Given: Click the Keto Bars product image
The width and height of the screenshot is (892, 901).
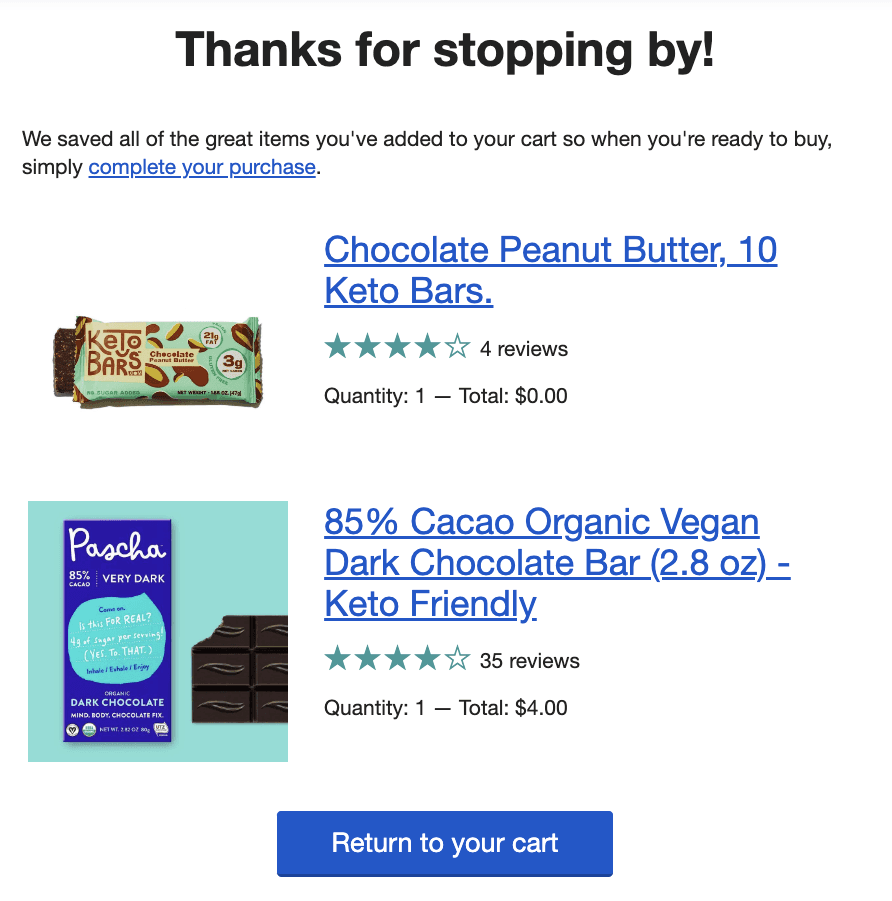Looking at the screenshot, I should click(157, 361).
